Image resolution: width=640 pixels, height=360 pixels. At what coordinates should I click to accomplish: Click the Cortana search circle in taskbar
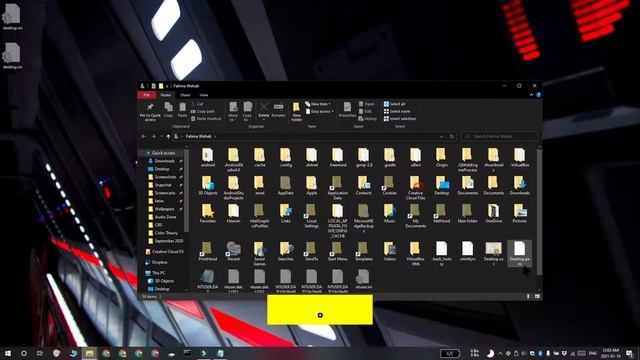[x=24, y=353]
